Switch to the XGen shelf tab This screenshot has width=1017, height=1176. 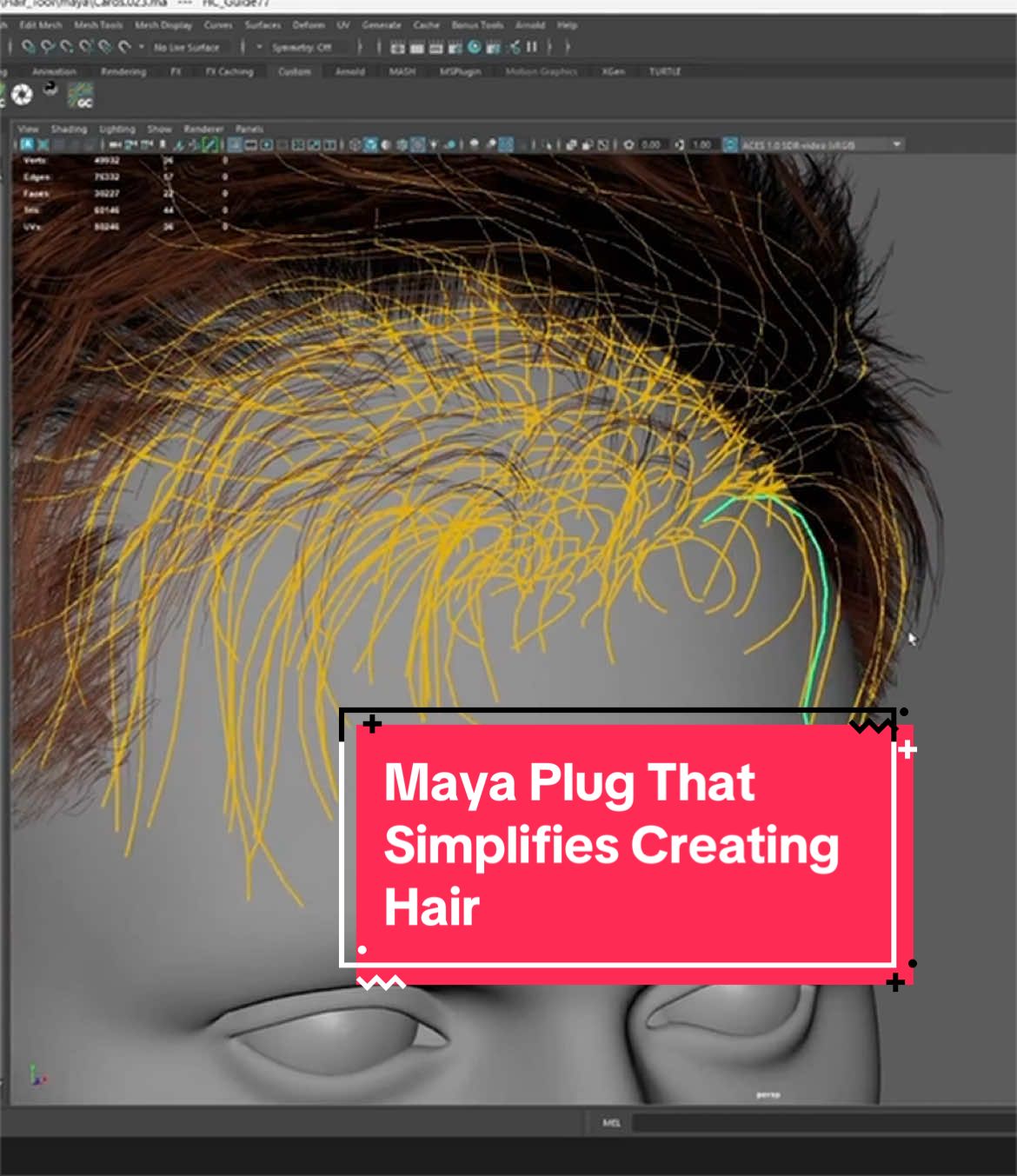pyautogui.click(x=614, y=72)
